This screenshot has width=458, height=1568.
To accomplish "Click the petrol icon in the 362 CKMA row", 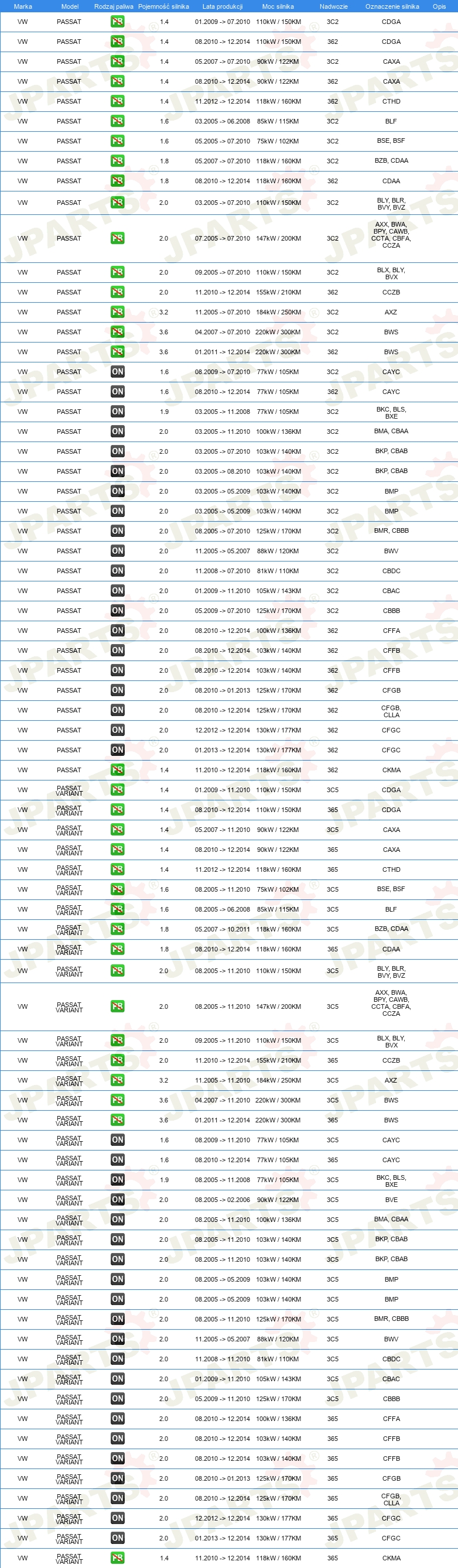I will pos(118,769).
